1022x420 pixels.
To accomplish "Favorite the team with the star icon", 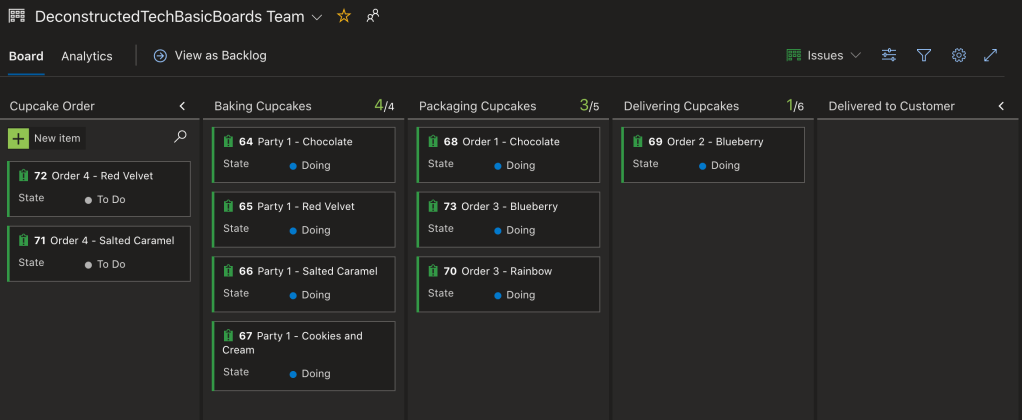I will (344, 16).
